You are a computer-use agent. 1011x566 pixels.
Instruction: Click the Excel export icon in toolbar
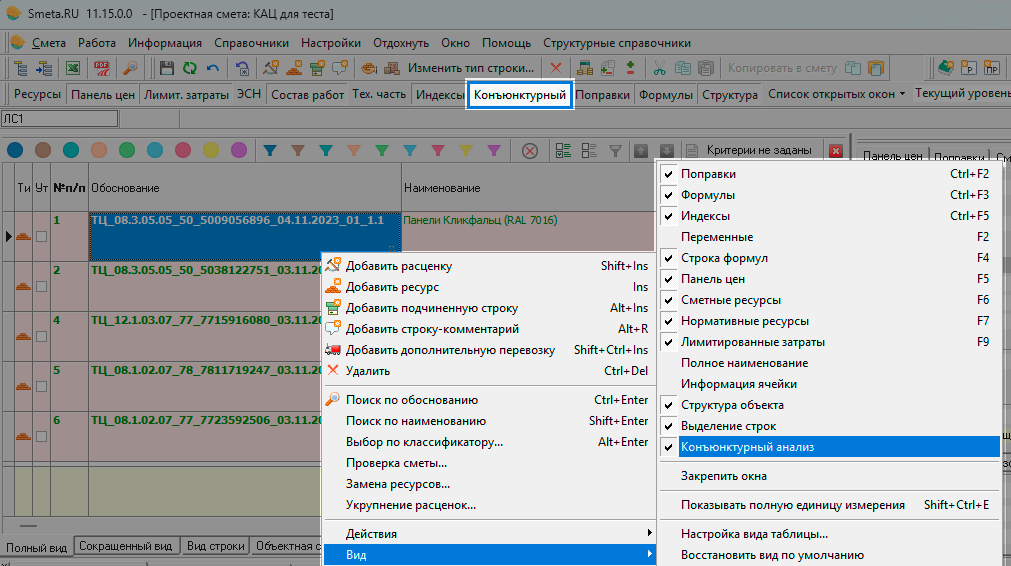pyautogui.click(x=73, y=69)
